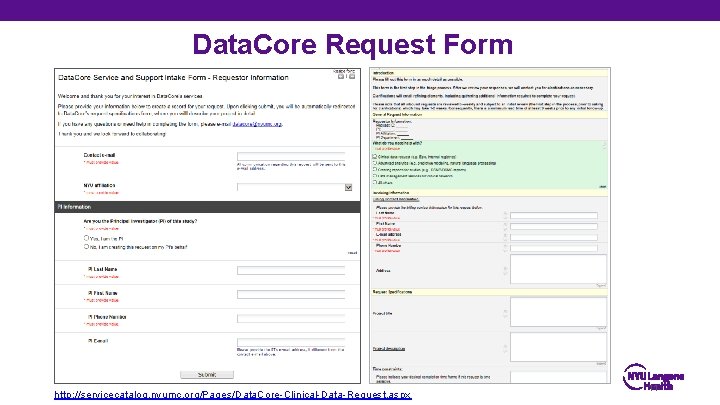Image resolution: width=720 pixels, height=405 pixels.
Task: Click the NYU Langone Health logo
Action: (653, 377)
